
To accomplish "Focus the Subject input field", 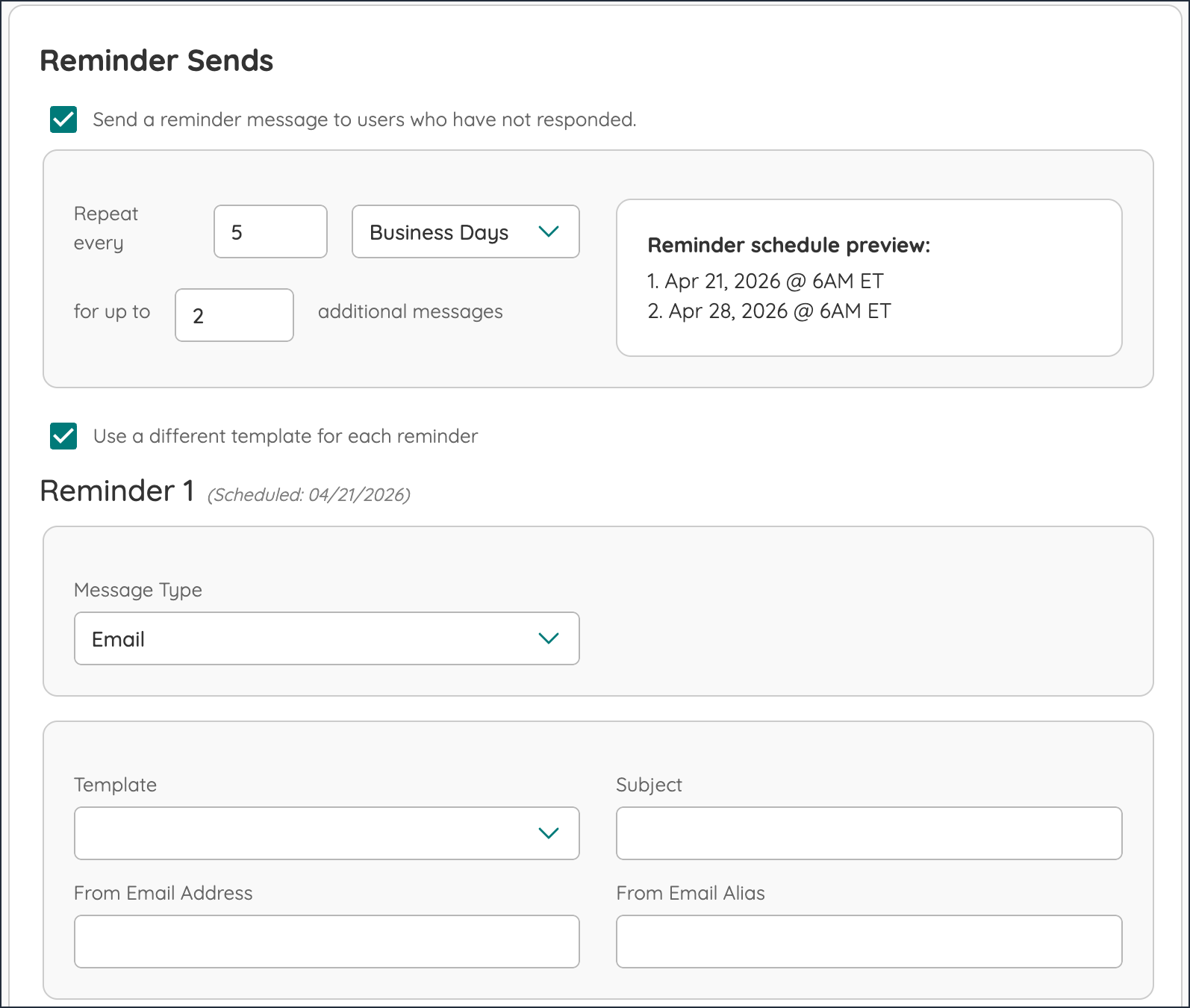I will pos(869,833).
